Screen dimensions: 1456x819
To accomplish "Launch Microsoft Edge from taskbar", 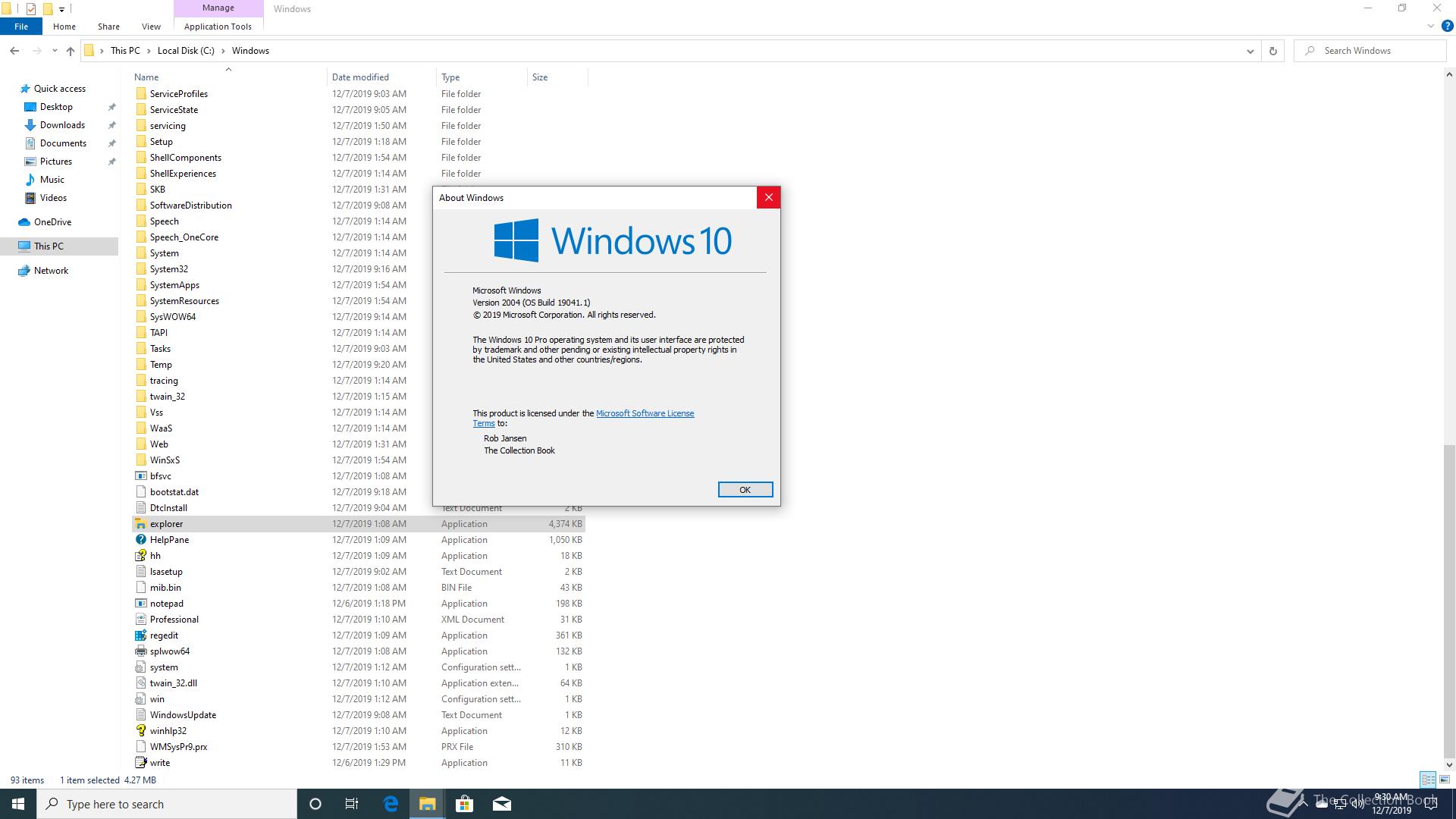I will 391,804.
